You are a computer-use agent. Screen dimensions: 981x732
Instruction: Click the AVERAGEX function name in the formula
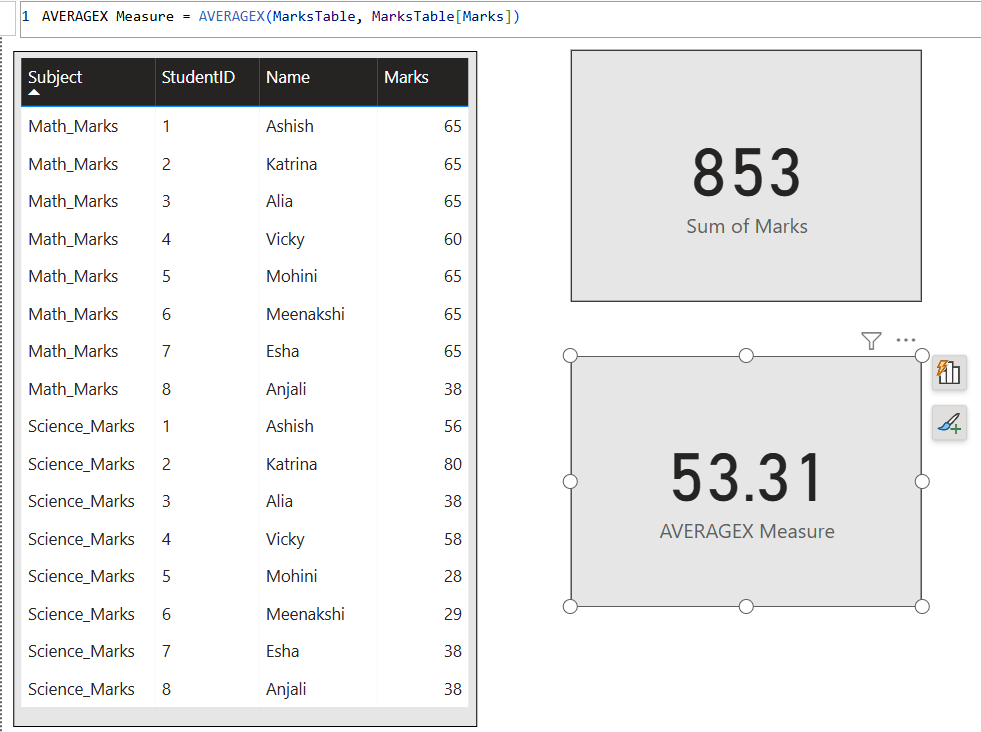pos(231,16)
